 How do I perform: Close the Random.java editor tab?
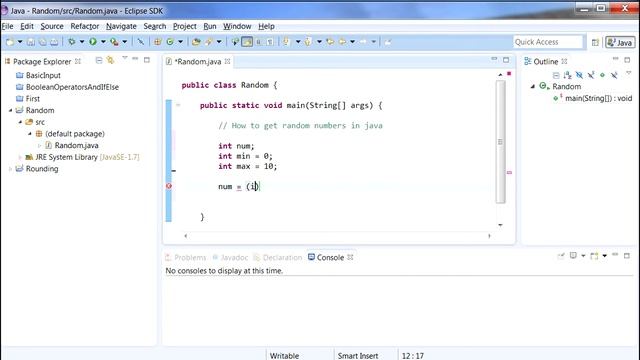pyautogui.click(x=227, y=61)
